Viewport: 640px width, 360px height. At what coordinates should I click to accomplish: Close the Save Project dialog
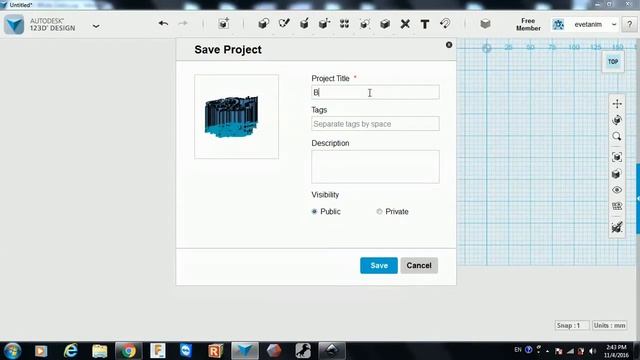(x=449, y=45)
